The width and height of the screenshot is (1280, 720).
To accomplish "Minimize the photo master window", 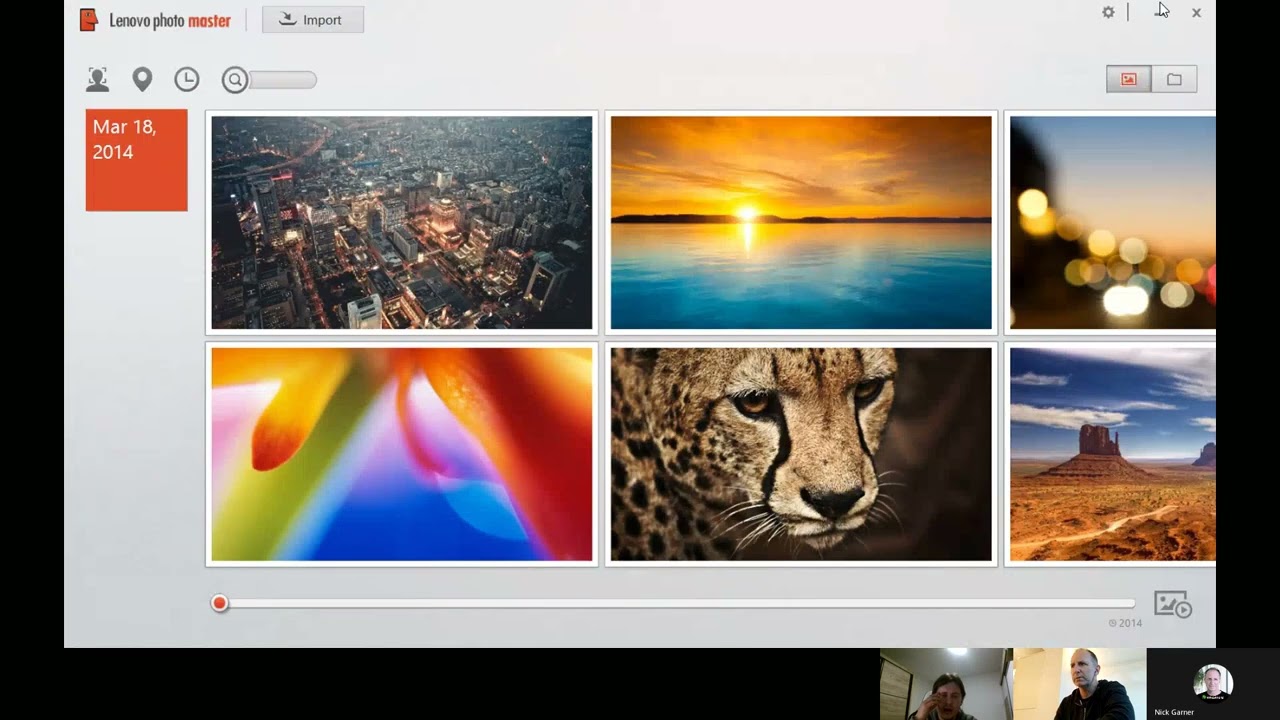I will pos(1160,13).
